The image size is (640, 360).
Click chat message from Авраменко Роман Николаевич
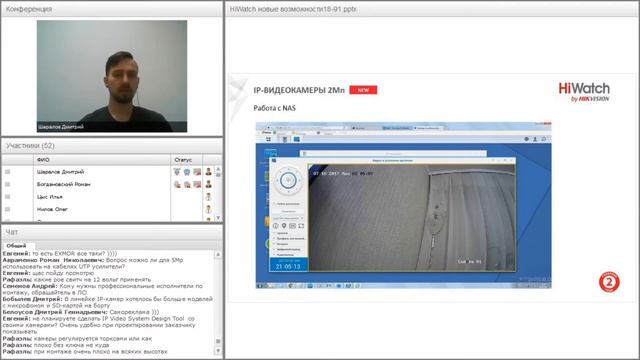coord(94,263)
